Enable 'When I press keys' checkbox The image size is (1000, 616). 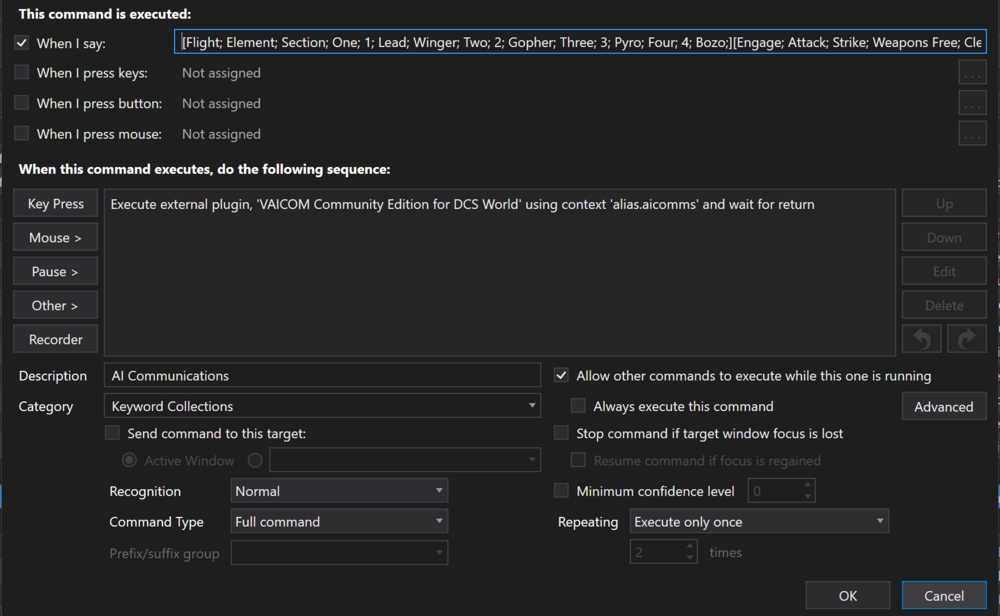coord(22,73)
